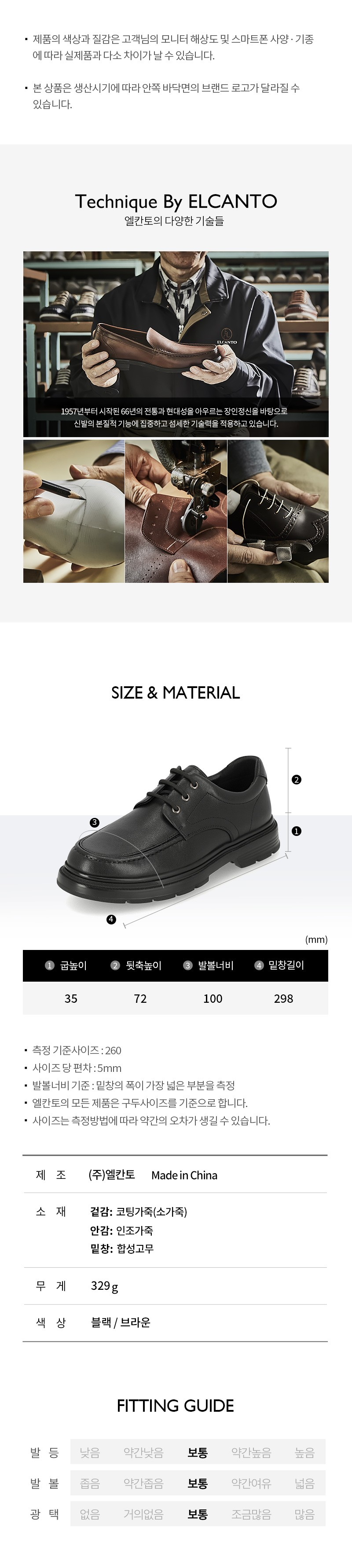Select the 밑창길이 table header

click(279, 965)
